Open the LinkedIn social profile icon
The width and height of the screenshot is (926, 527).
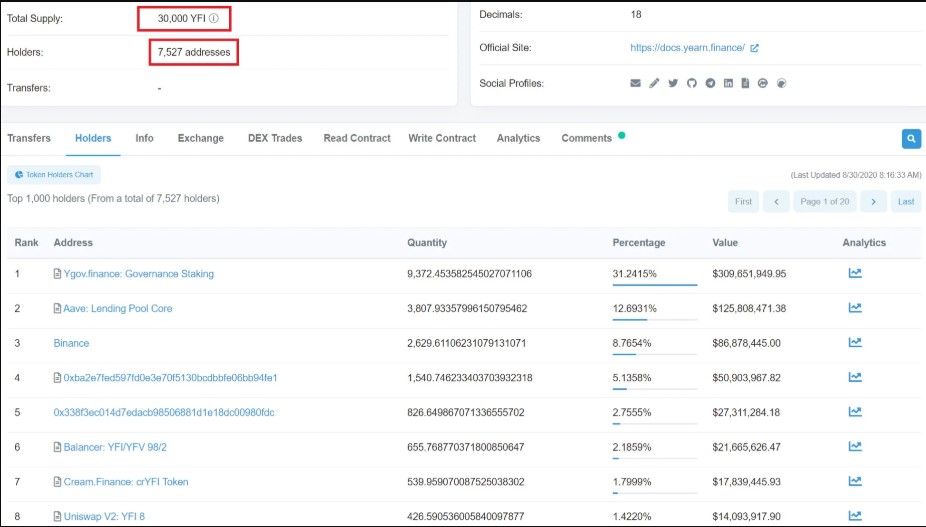tap(728, 83)
